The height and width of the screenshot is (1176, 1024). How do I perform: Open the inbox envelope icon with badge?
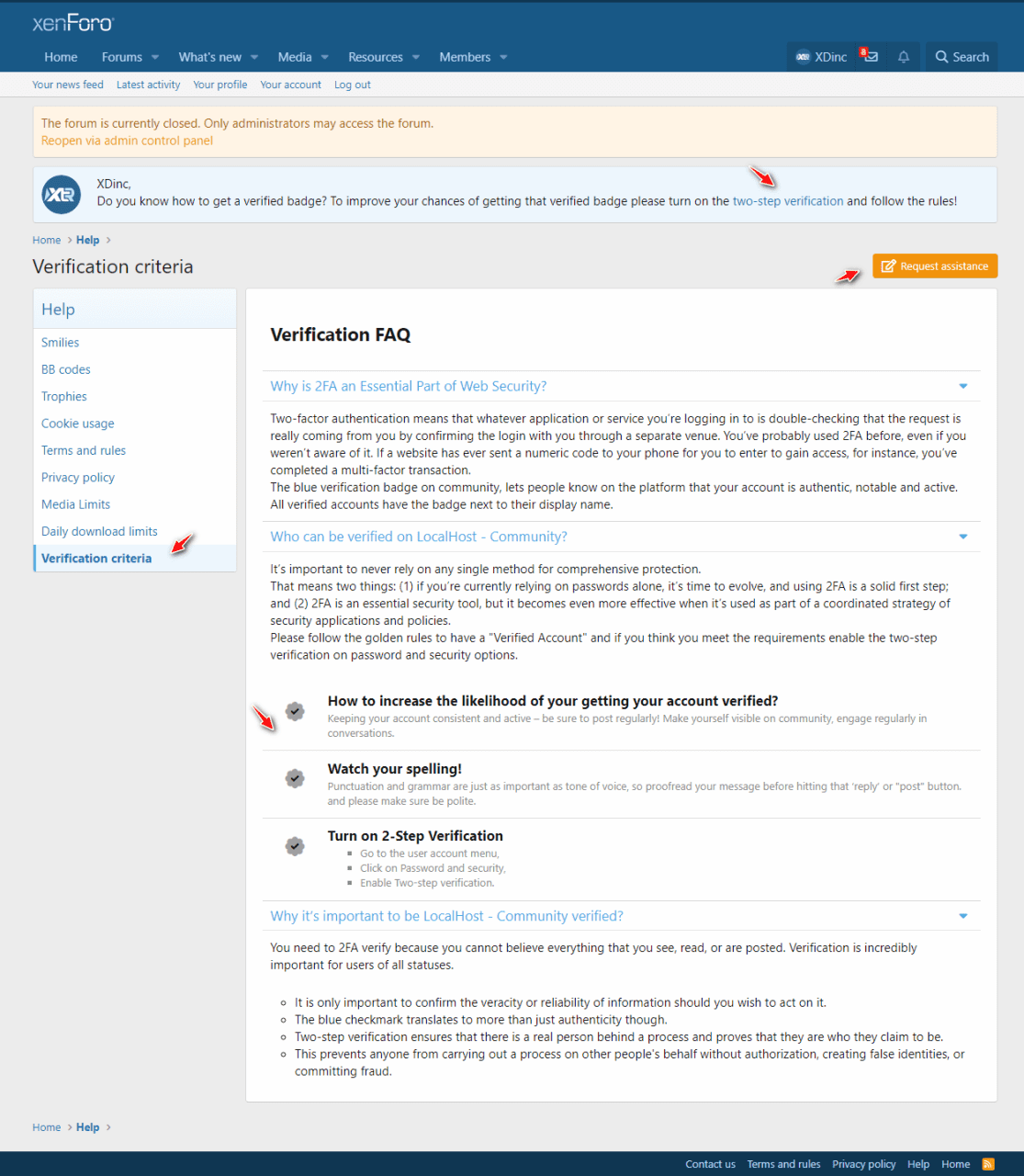click(x=870, y=57)
